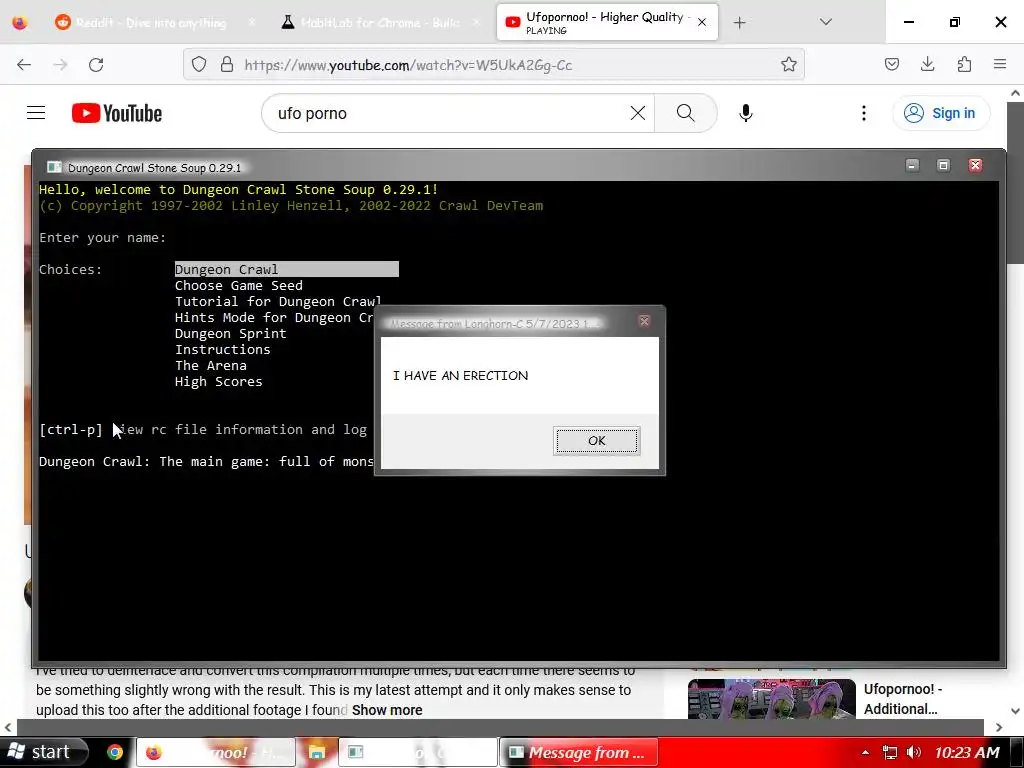Open Windows start menu
Viewport: 1024px width, 768px height.
point(43,752)
